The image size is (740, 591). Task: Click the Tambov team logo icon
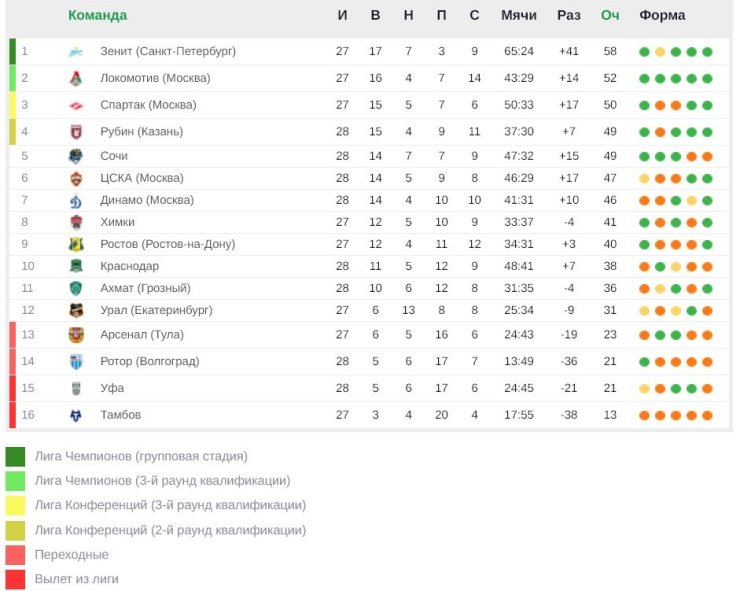click(76, 415)
